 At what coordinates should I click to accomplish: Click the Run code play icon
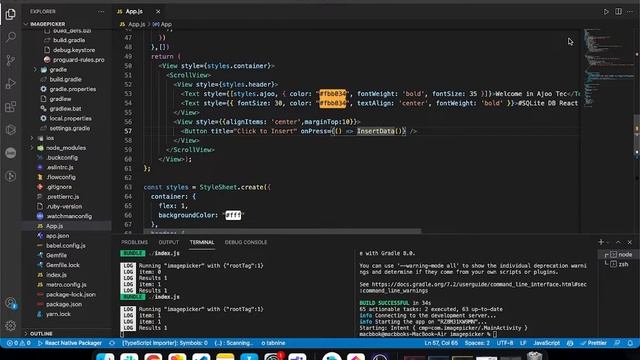point(606,11)
